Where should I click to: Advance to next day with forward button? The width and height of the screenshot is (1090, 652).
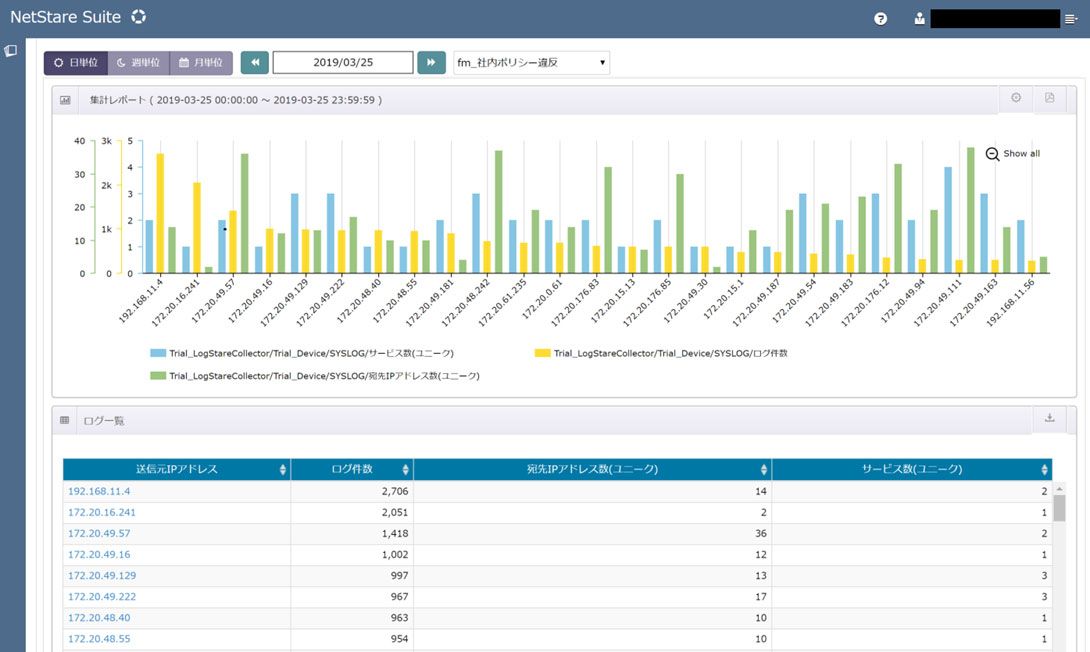(x=431, y=63)
